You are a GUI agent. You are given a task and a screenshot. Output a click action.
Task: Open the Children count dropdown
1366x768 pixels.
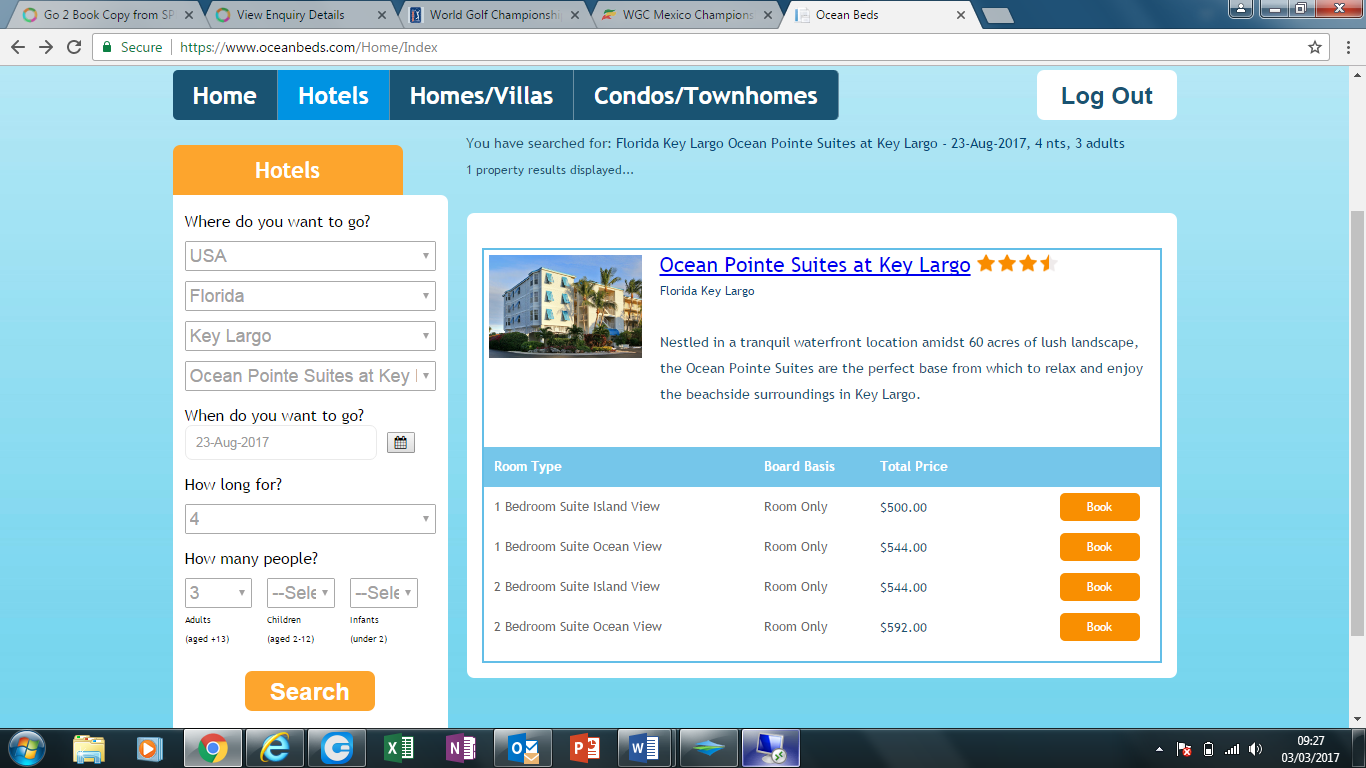pyautogui.click(x=301, y=593)
